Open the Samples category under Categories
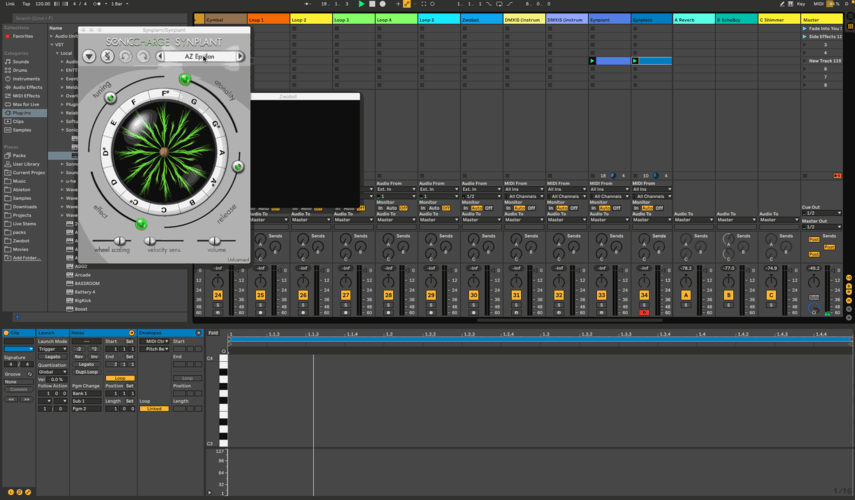This screenshot has height=500, width=855. 22,130
